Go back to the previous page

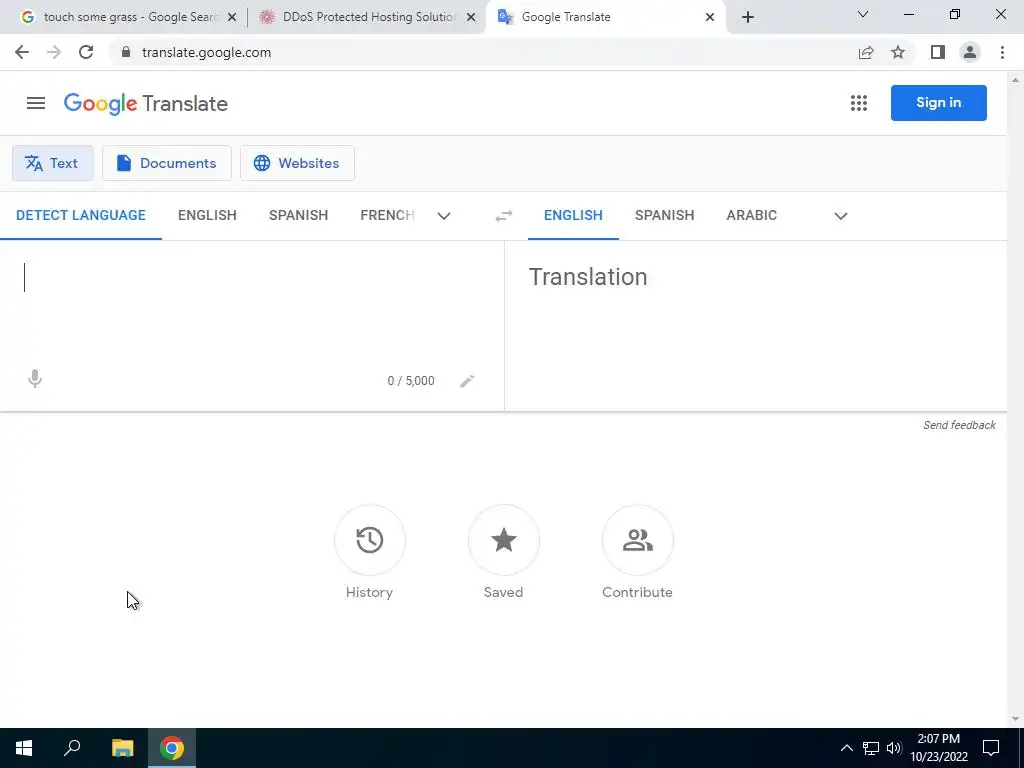22,52
